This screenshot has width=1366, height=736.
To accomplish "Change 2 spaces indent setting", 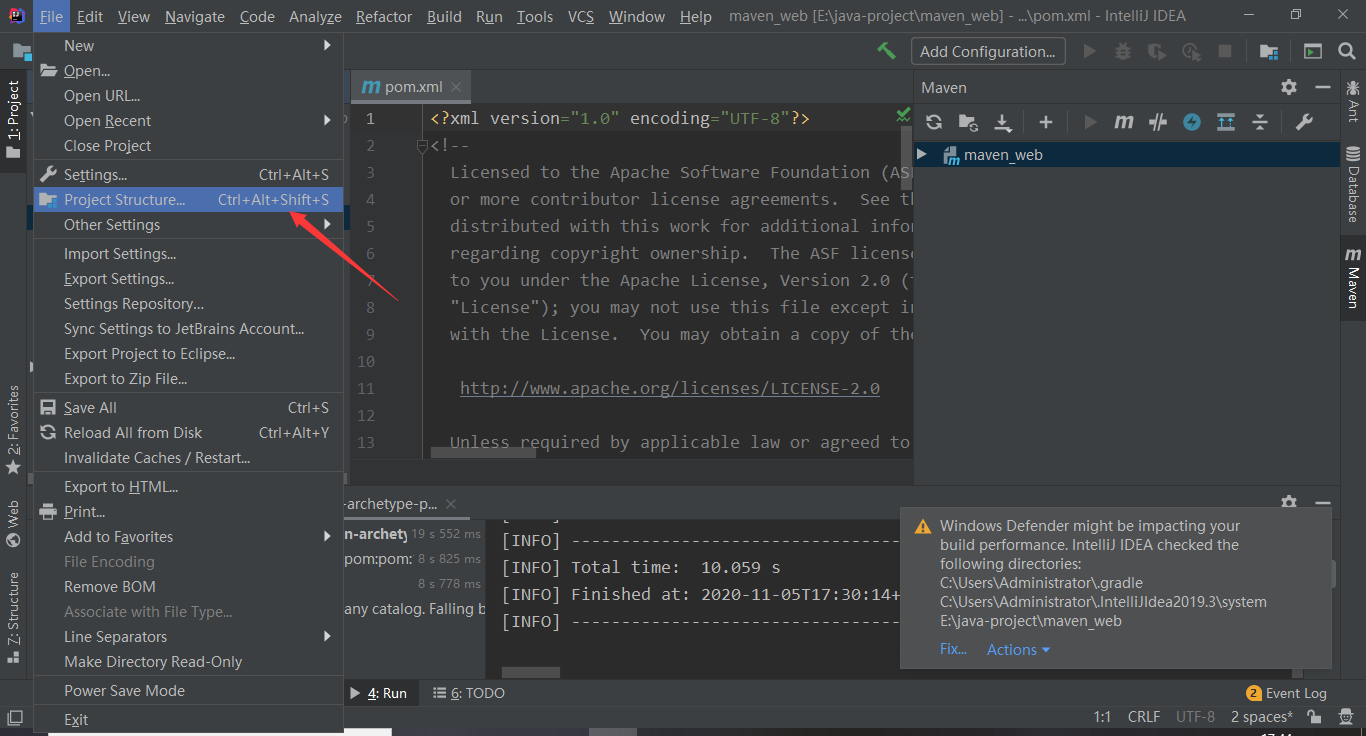I will pos(1261,717).
